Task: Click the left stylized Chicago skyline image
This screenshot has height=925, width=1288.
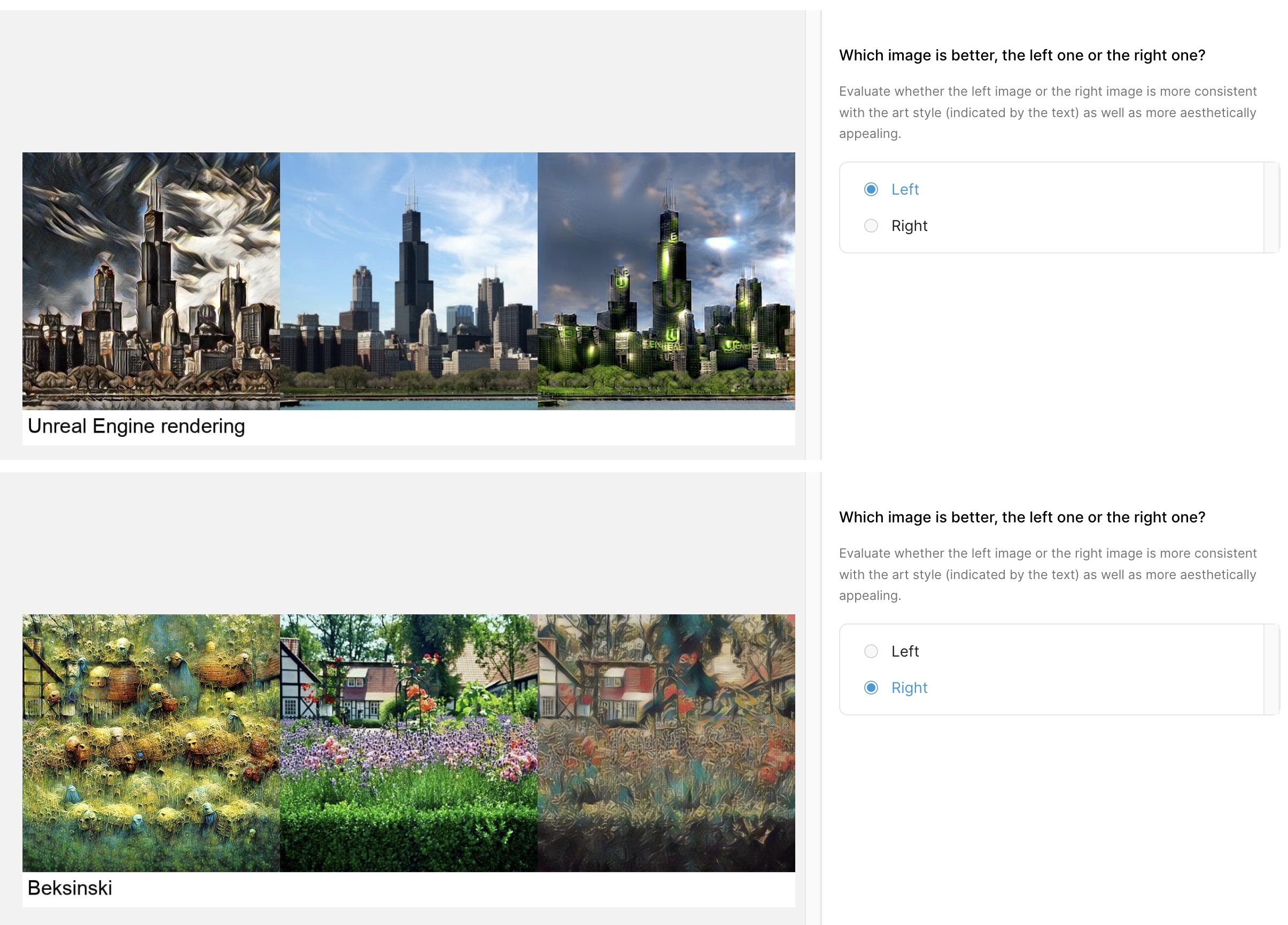Action: [151, 281]
